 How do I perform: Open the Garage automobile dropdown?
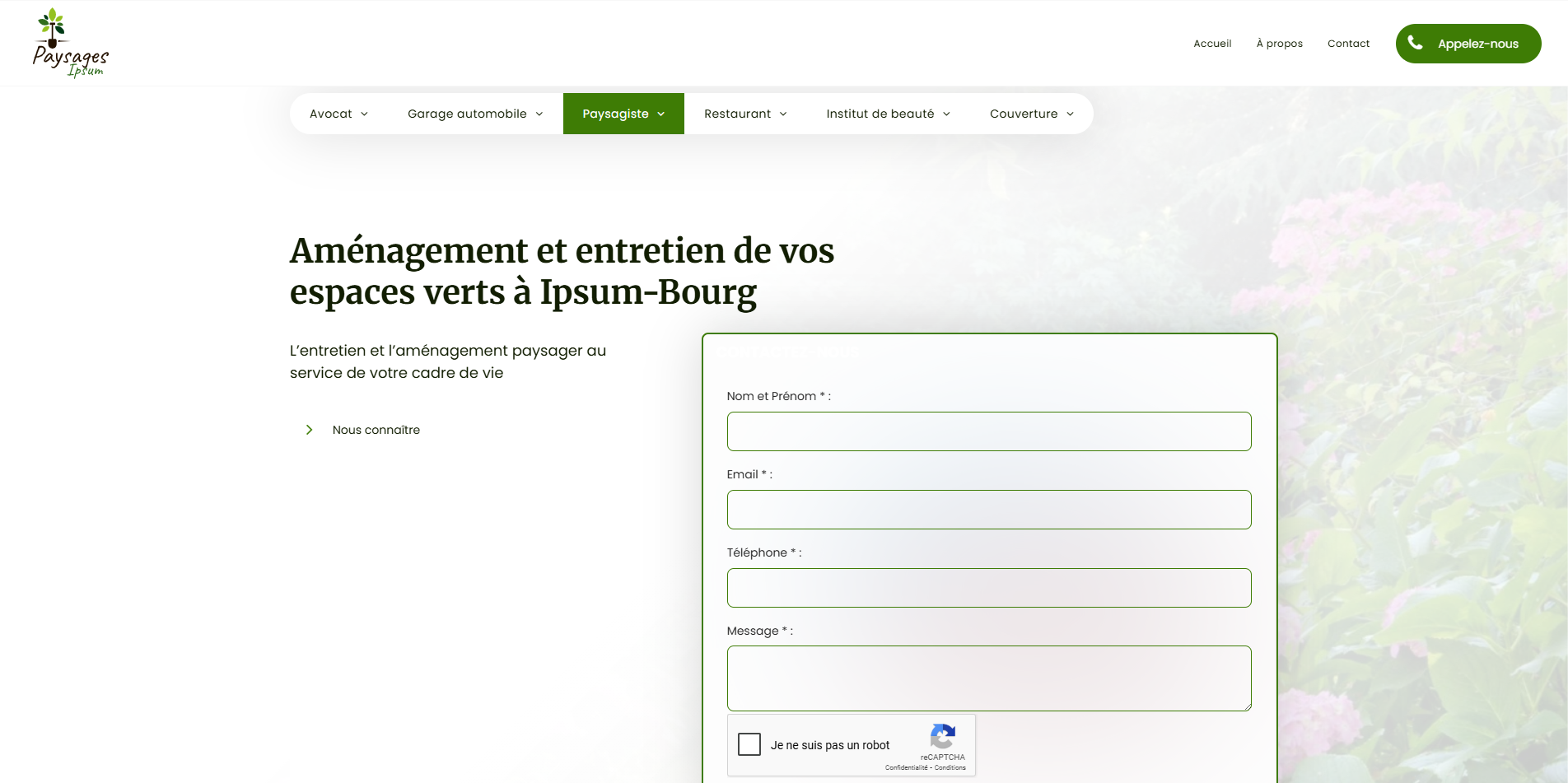point(475,114)
